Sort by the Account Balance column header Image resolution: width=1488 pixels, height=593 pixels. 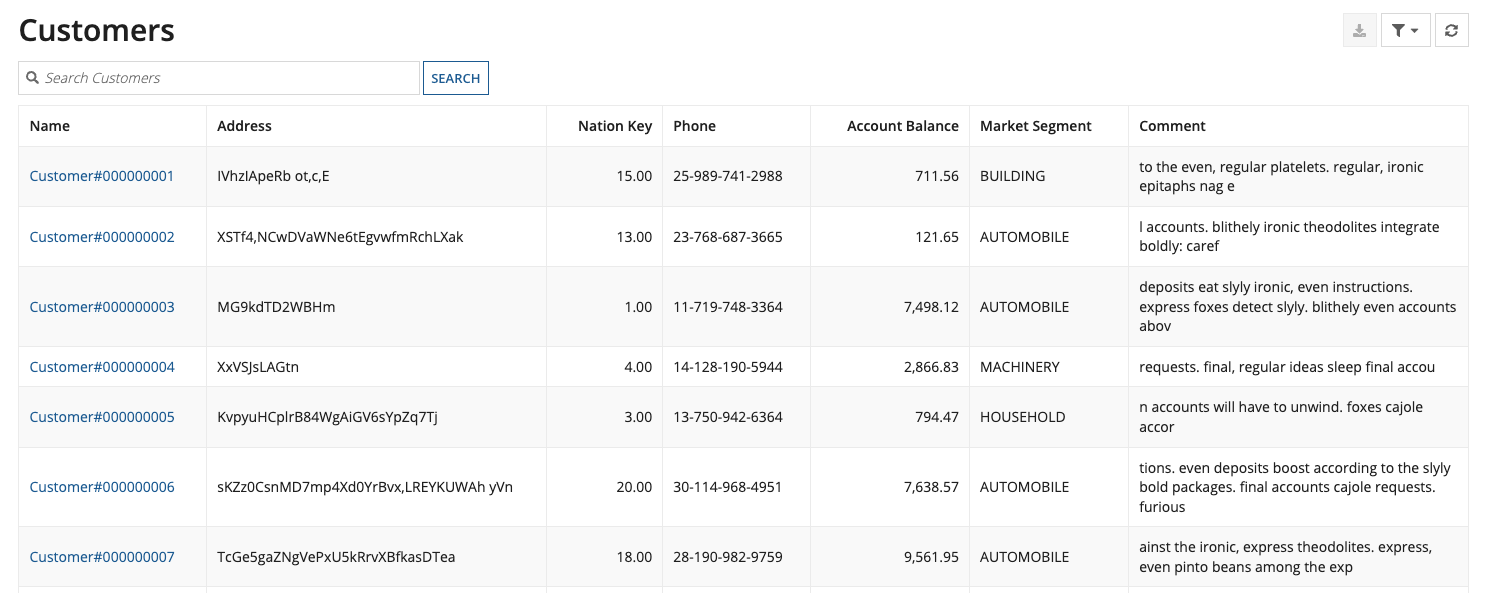[x=903, y=126]
